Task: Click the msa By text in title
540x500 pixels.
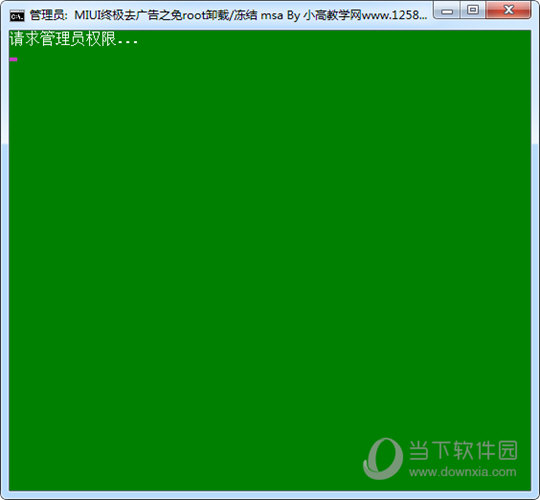Action: point(280,15)
